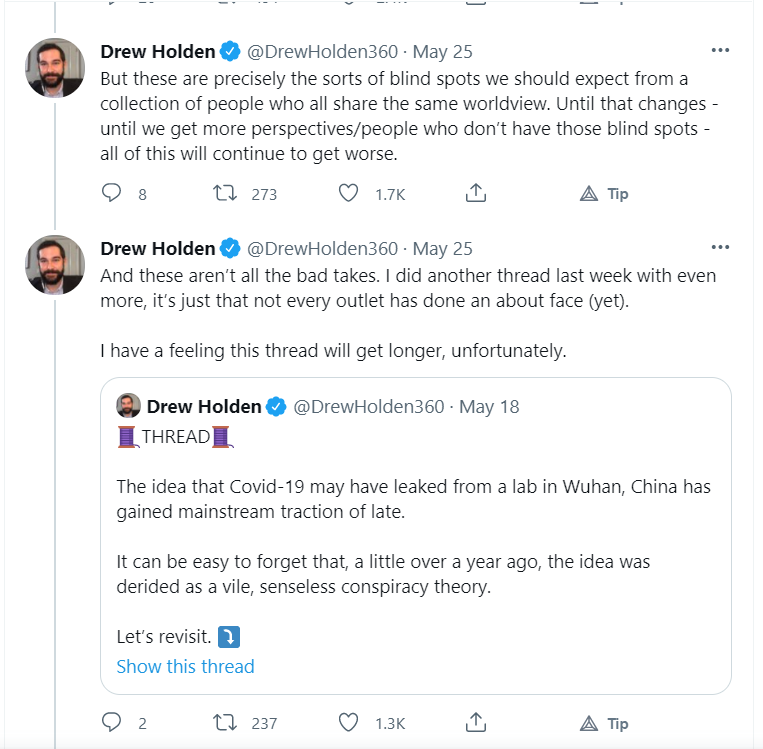The image size is (763, 749).
Task: Like the bad takes tweet
Action: pyautogui.click(x=348, y=722)
